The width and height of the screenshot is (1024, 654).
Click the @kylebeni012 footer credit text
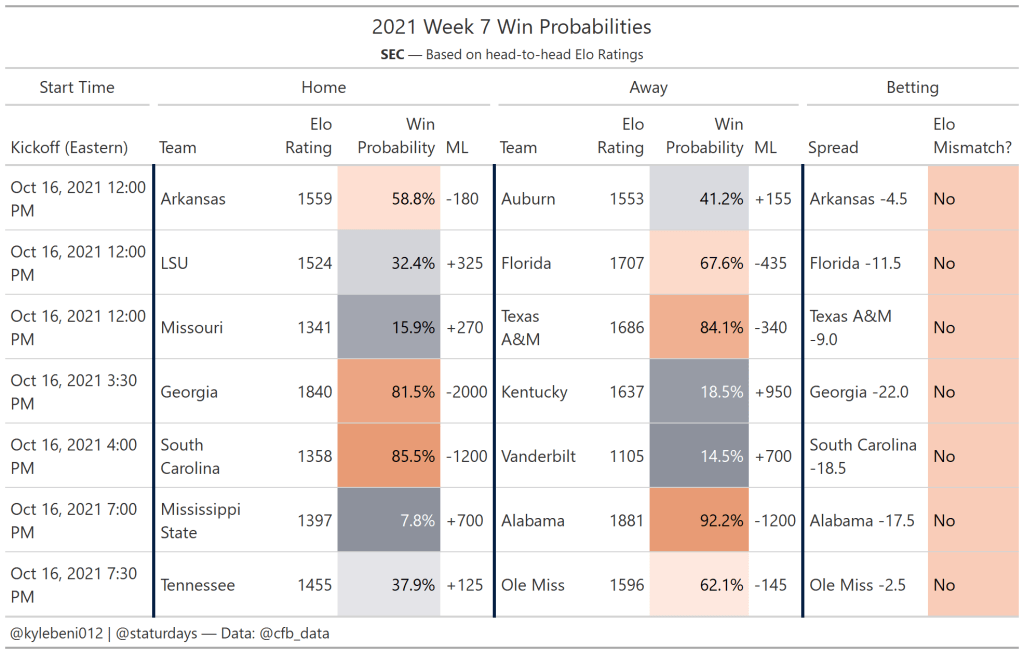tap(55, 633)
